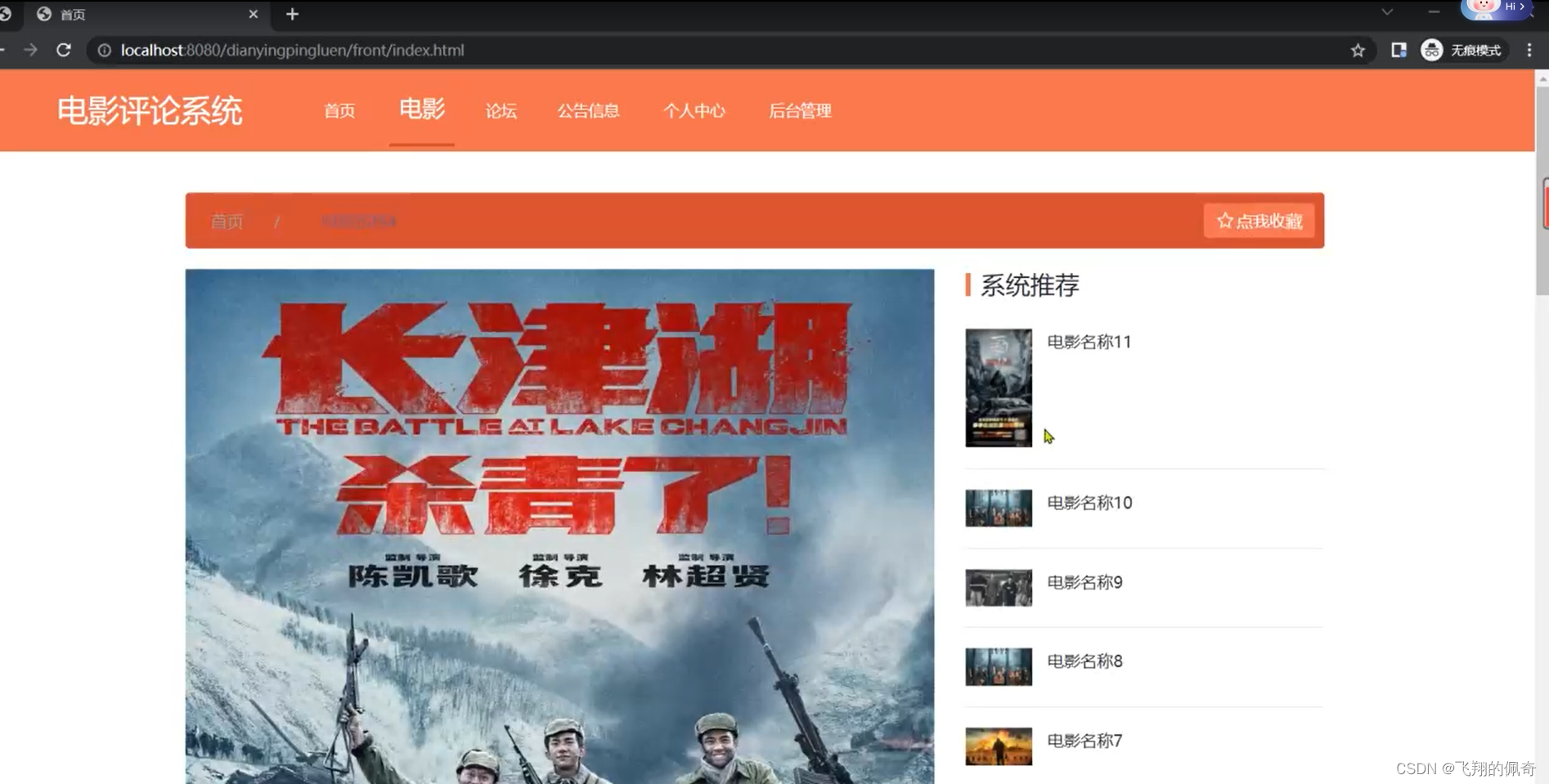This screenshot has height=784, width=1549.
Task: Click the 系统推荐 section heading
Action: pyautogui.click(x=1029, y=285)
